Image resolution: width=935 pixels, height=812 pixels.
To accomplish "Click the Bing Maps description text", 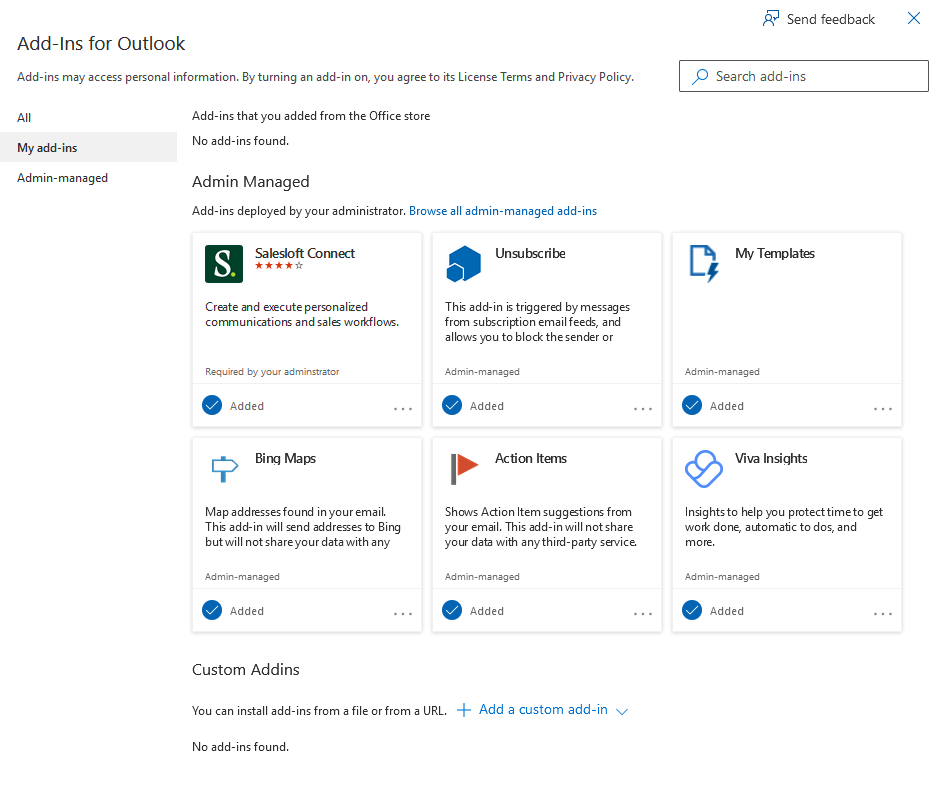I will (303, 527).
